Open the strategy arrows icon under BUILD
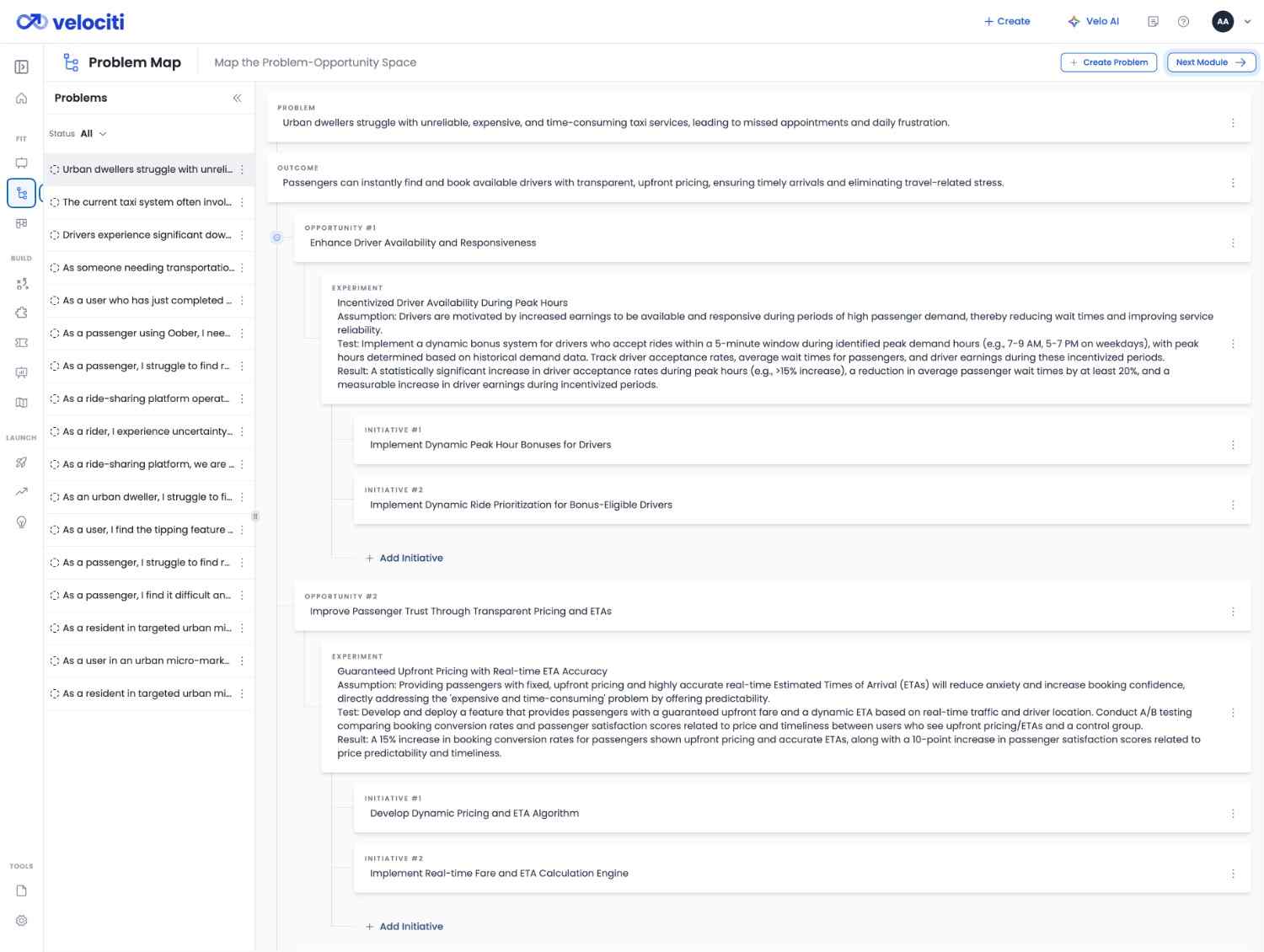Image resolution: width=1264 pixels, height=952 pixels. click(22, 284)
